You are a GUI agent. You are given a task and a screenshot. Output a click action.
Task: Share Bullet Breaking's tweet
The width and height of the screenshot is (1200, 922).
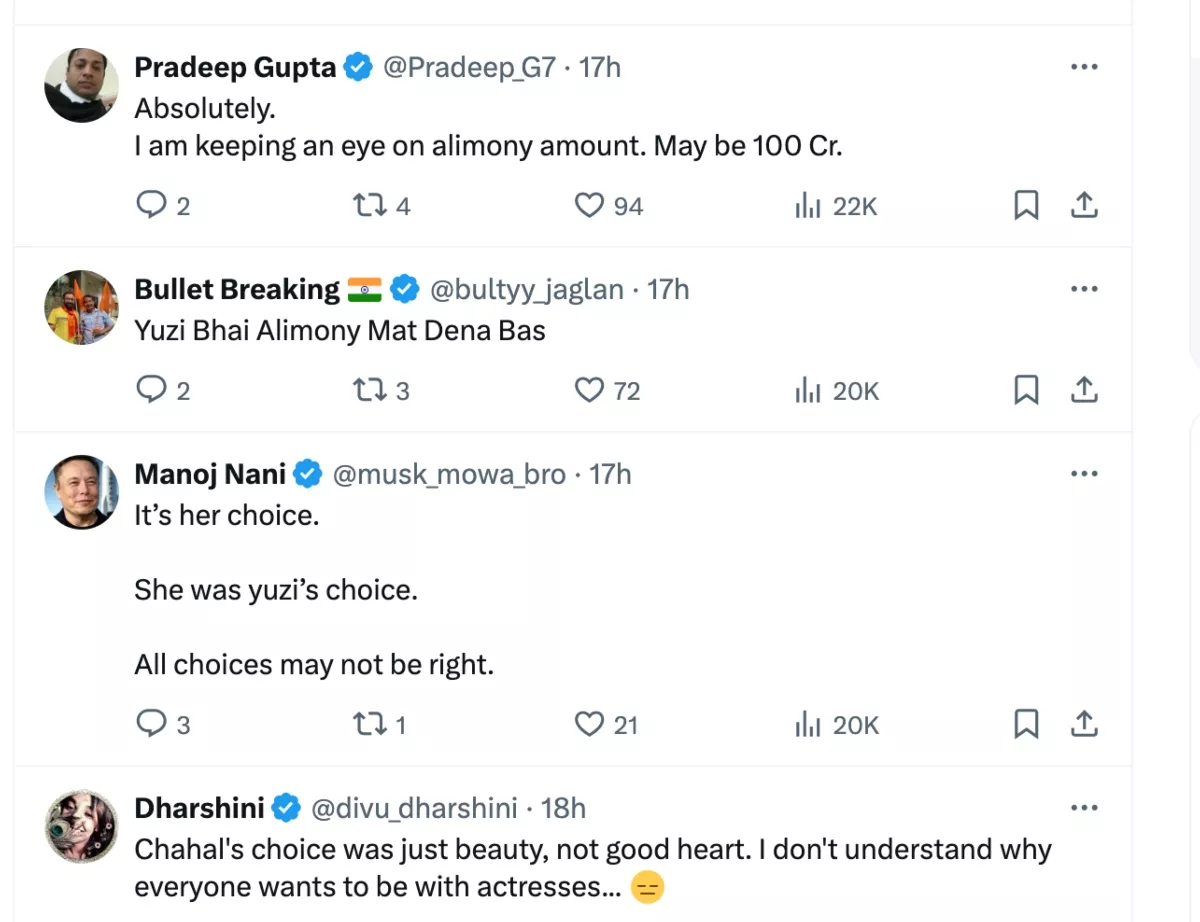click(1084, 390)
